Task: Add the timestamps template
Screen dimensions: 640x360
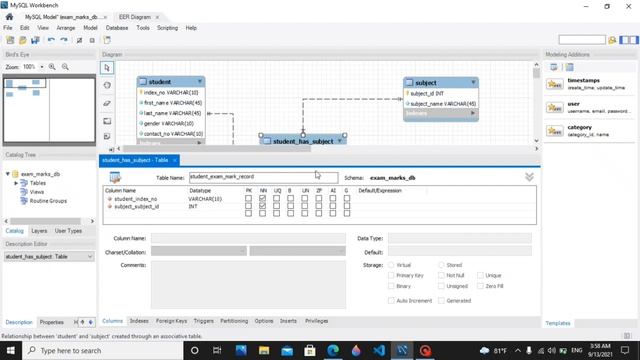Action: click(590, 84)
